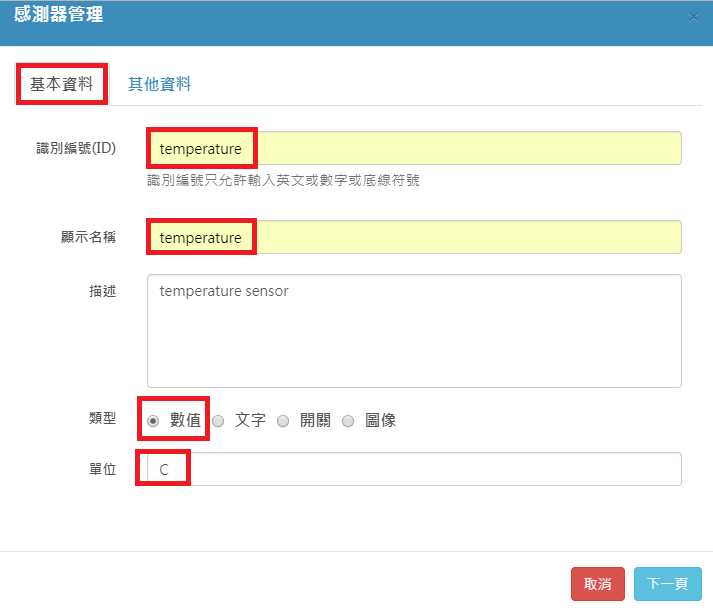
Task: Focus the 識別編號(ID) input field
Action: (x=414, y=148)
